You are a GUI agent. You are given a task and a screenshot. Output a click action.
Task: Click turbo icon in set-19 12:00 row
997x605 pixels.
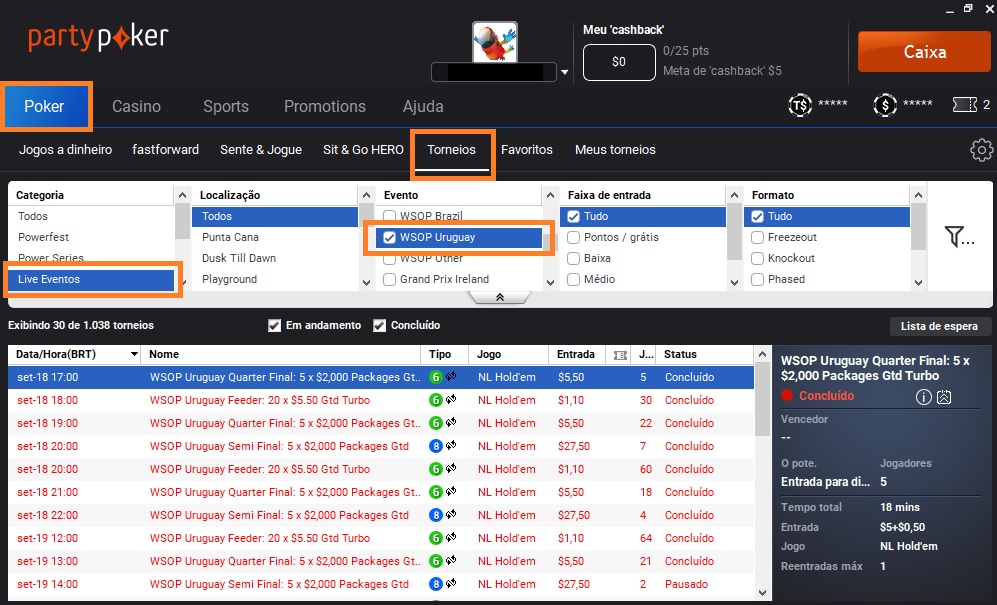[x=451, y=538]
